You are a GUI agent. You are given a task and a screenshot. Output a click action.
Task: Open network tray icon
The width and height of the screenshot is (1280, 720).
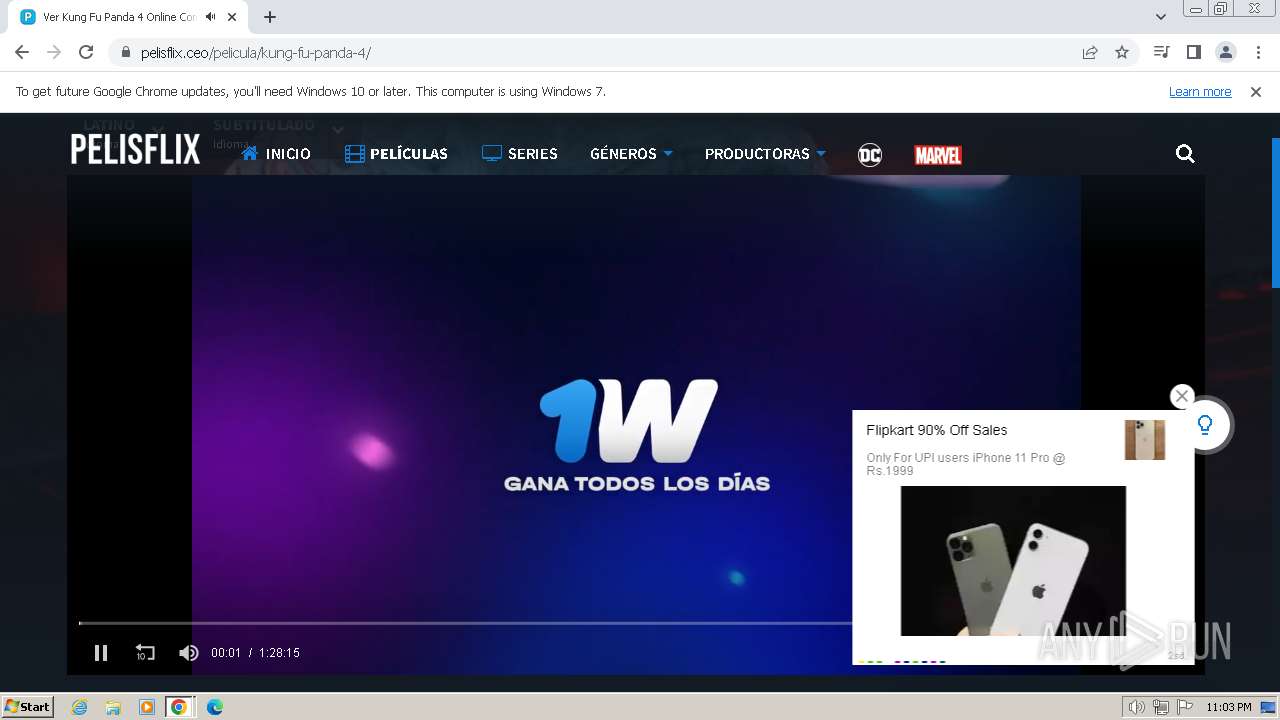pyautogui.click(x=1160, y=707)
